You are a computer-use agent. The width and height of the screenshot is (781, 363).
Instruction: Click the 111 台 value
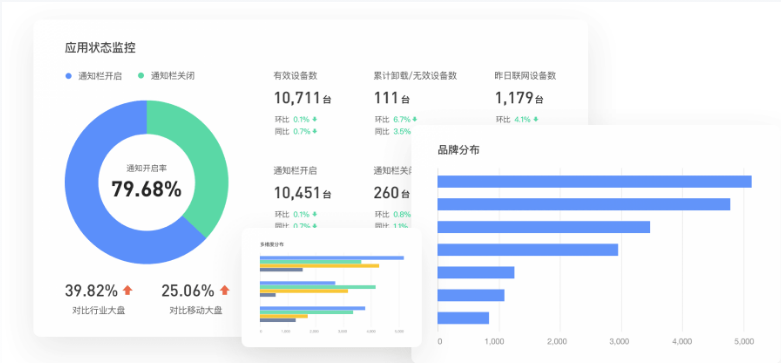pyautogui.click(x=391, y=98)
